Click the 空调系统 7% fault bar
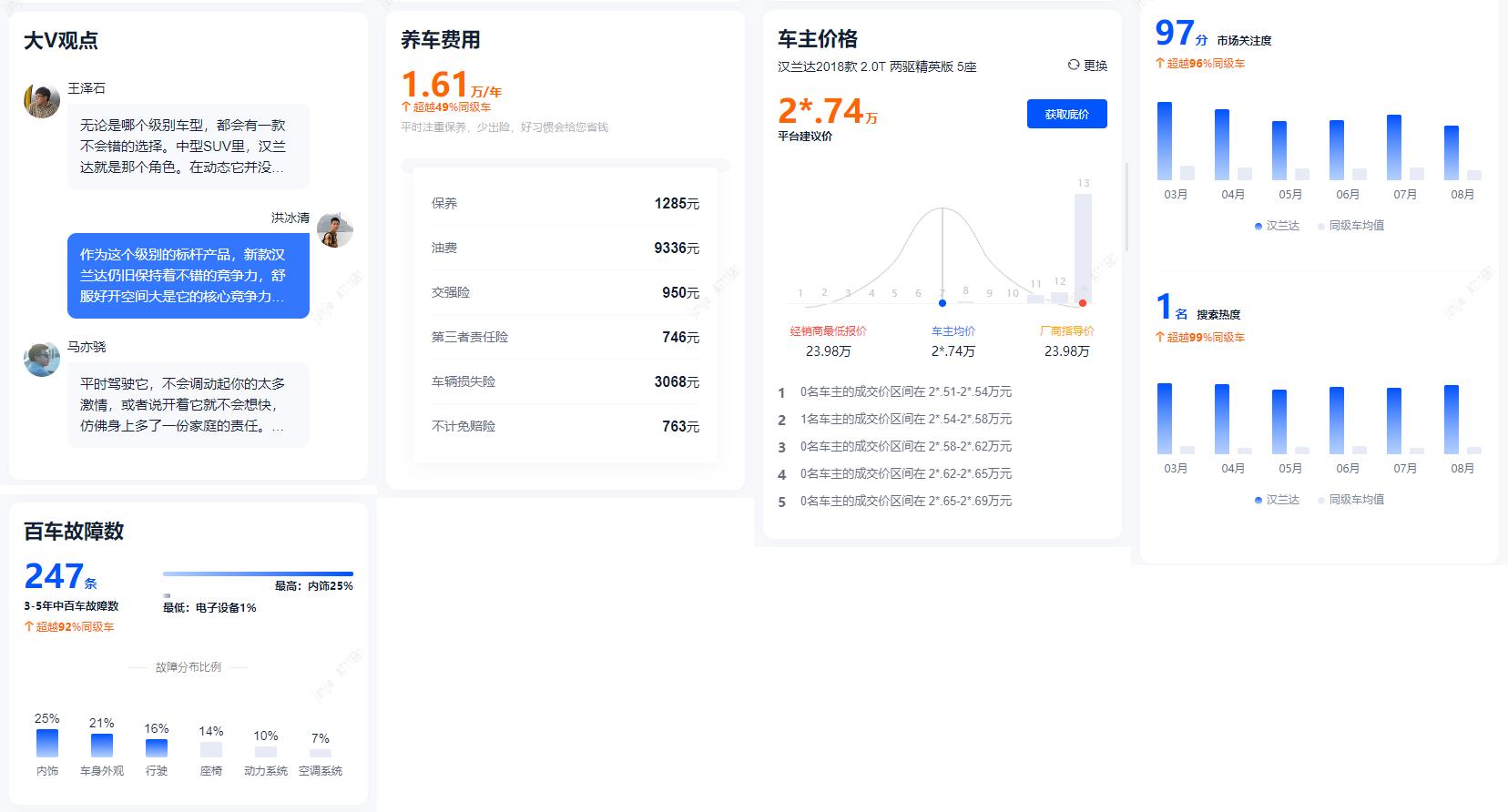 tap(321, 753)
